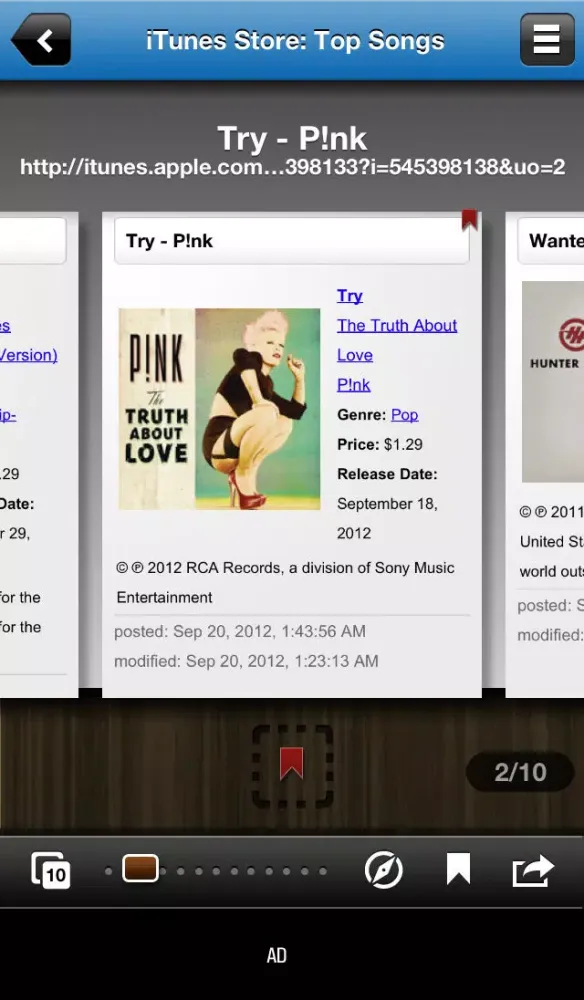Screen dimensions: 584x1000
Task: Tap the itunes.apple.com URL text
Action: click(x=292, y=167)
